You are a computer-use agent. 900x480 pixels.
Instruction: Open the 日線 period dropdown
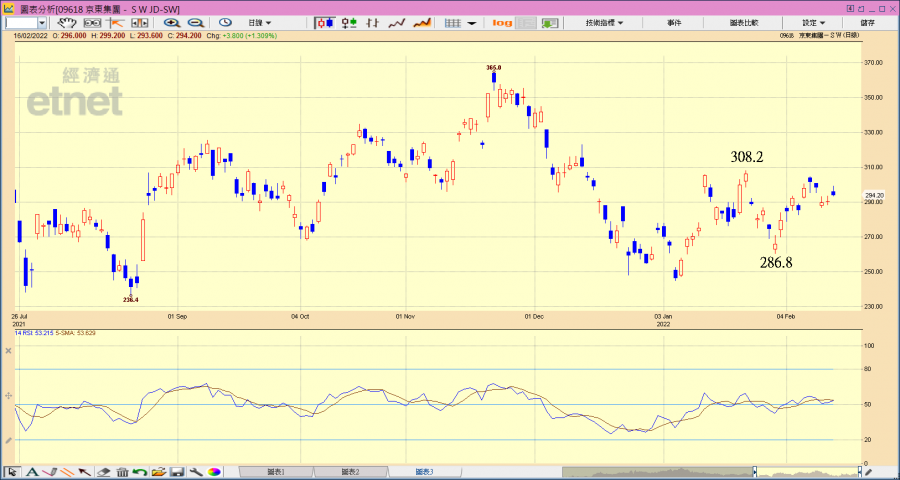pyautogui.click(x=261, y=22)
